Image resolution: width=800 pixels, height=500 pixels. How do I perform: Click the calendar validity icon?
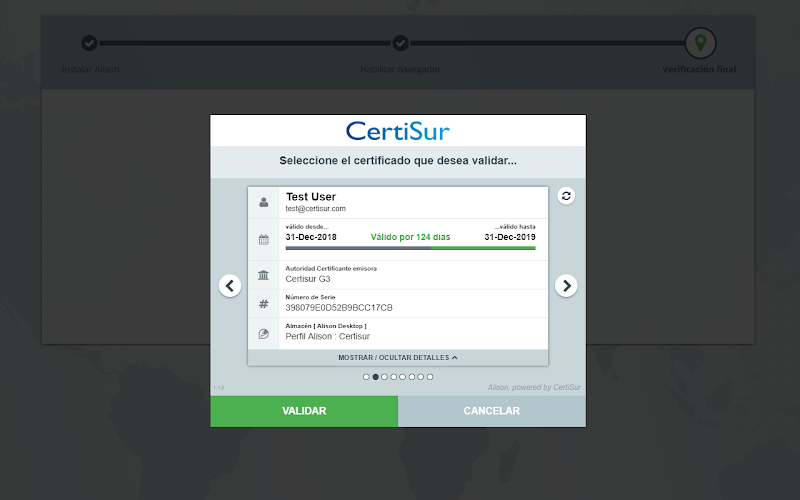pos(263,239)
